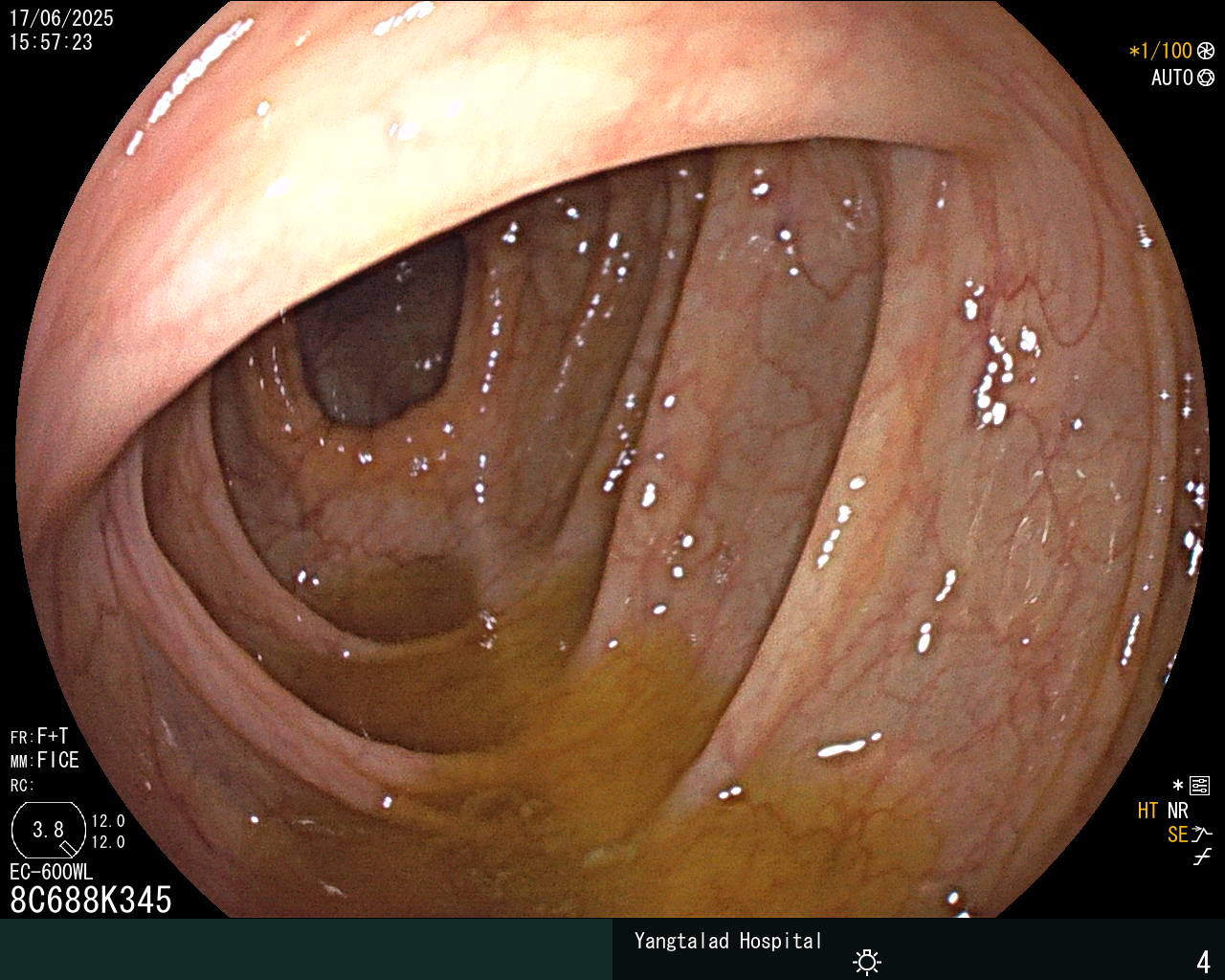Click the asterisk beside the settings icon
This screenshot has width=1225, height=980.
tap(1178, 786)
